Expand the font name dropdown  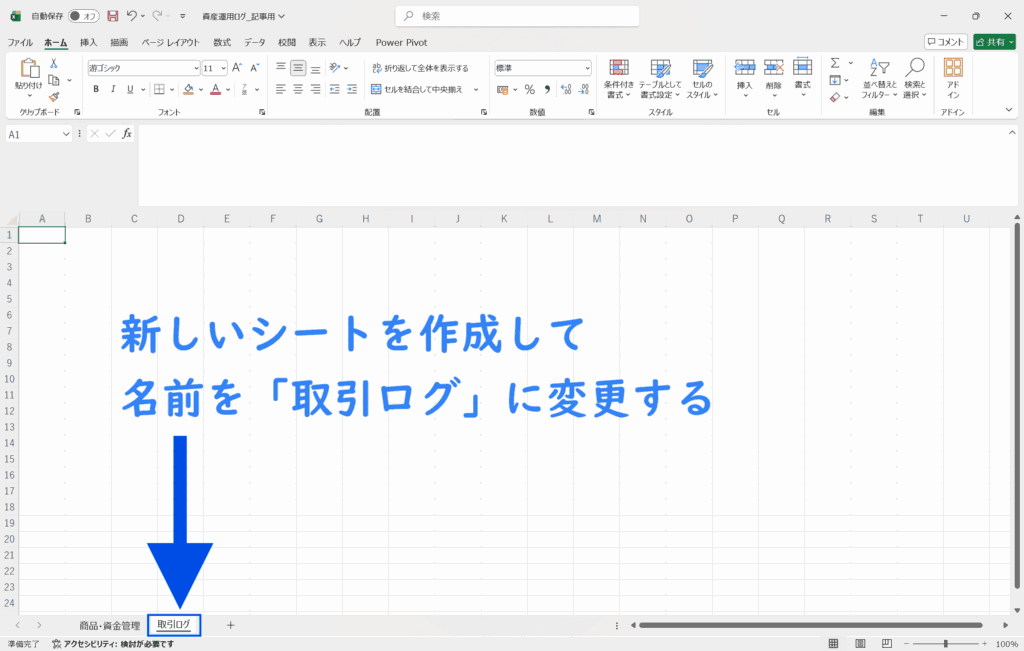pos(196,68)
